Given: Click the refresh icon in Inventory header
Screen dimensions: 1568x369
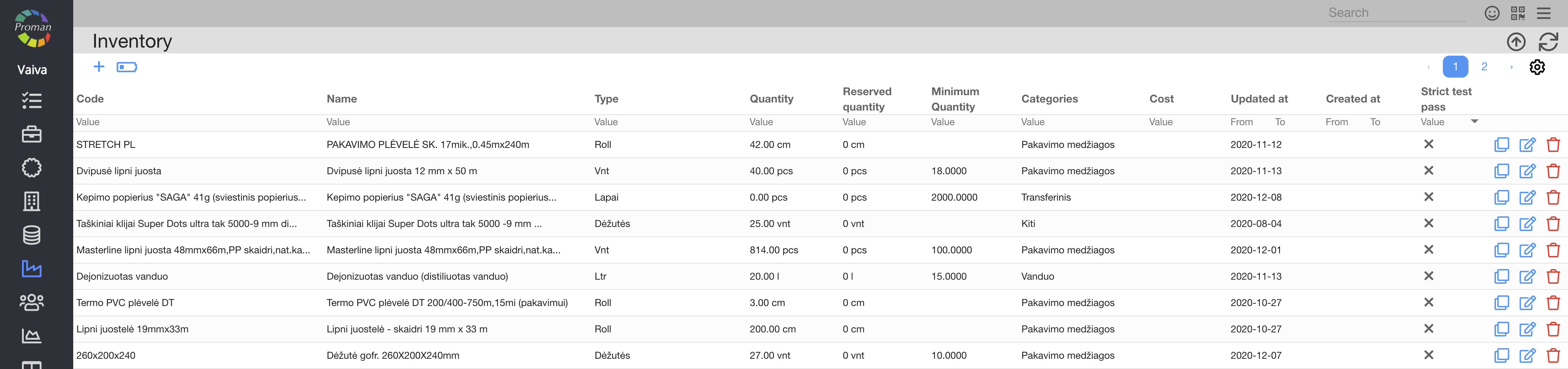Looking at the screenshot, I should [x=1548, y=42].
